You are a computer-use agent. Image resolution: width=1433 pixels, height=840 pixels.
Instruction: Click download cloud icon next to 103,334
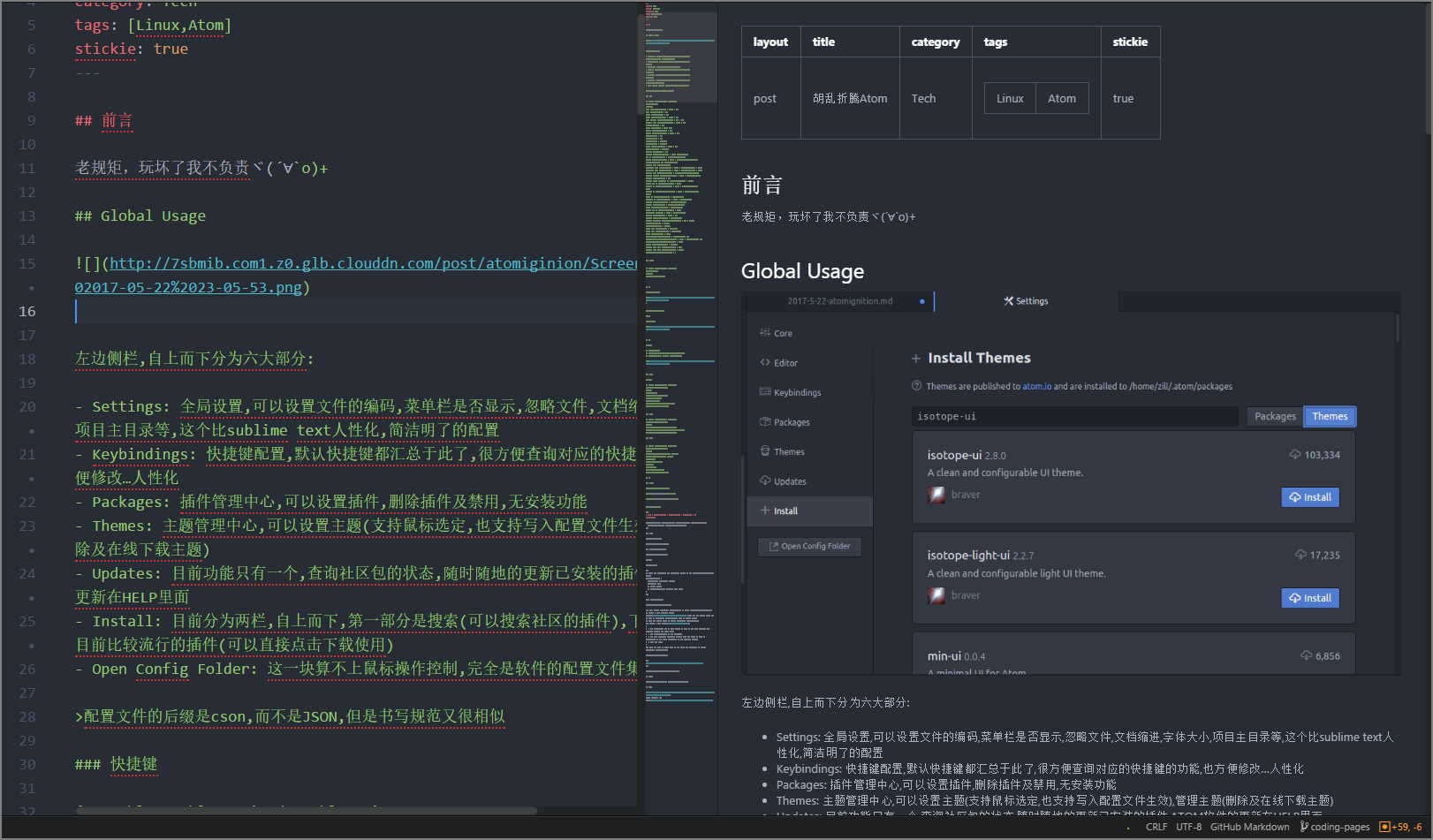click(x=1295, y=455)
